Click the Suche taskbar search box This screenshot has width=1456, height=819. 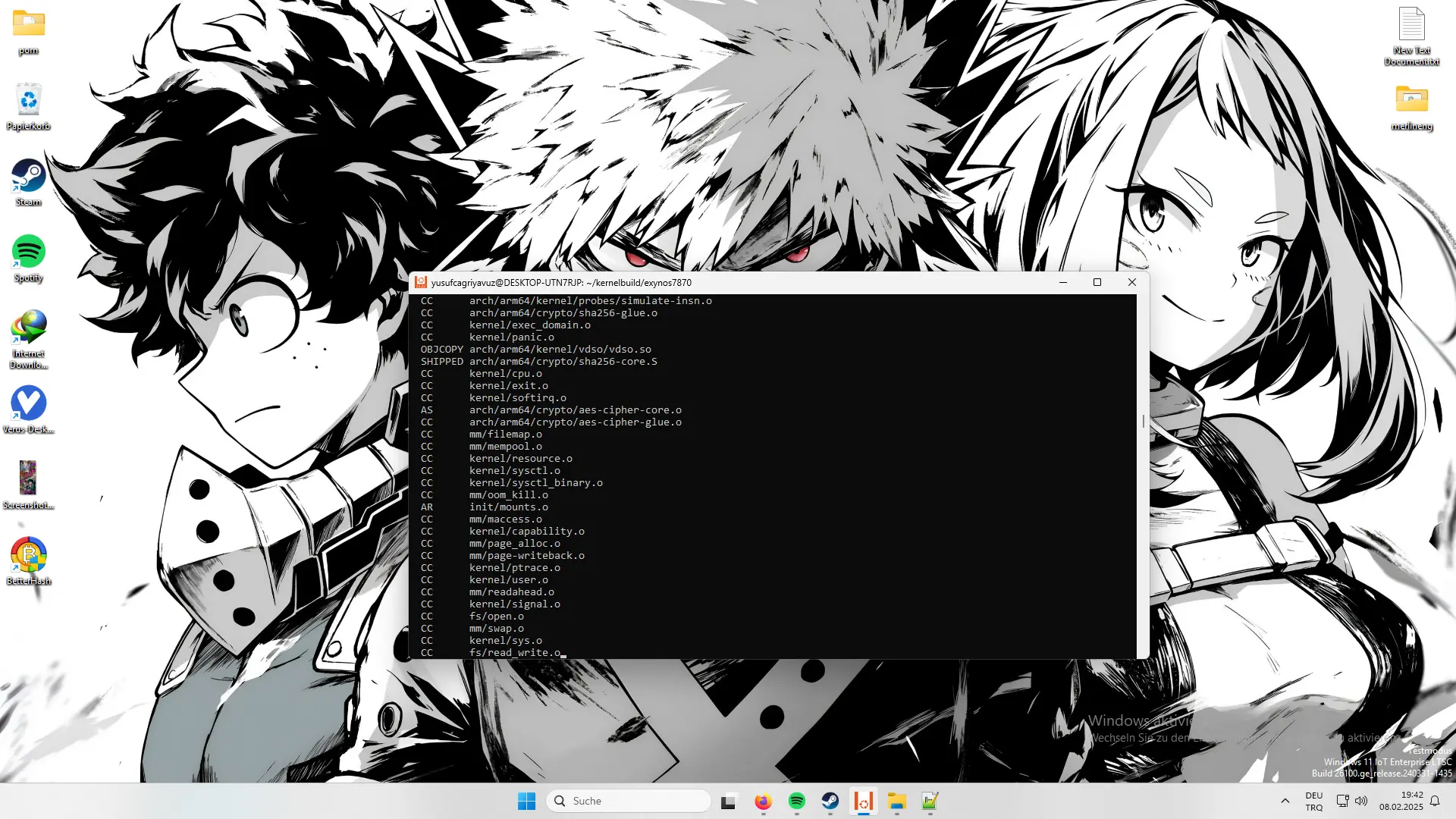click(x=628, y=801)
